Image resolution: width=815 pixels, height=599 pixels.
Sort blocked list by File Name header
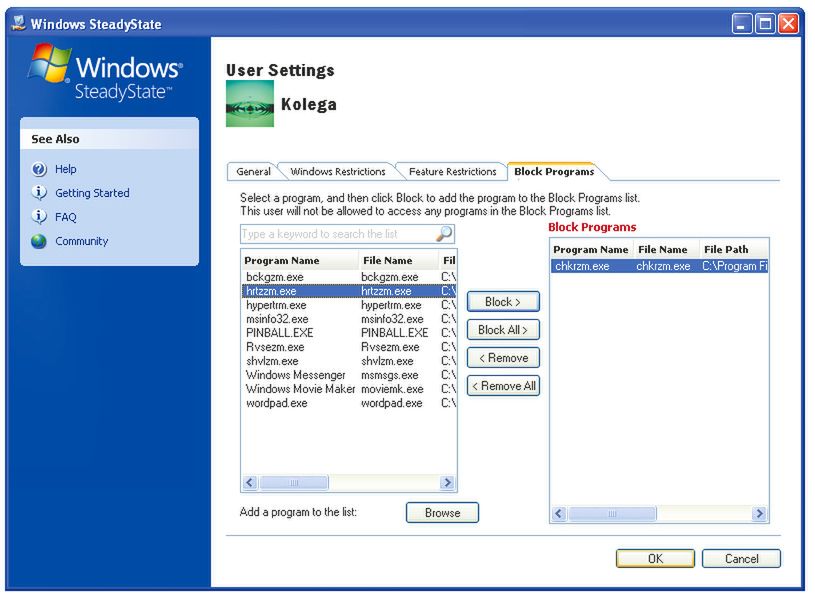[666, 250]
